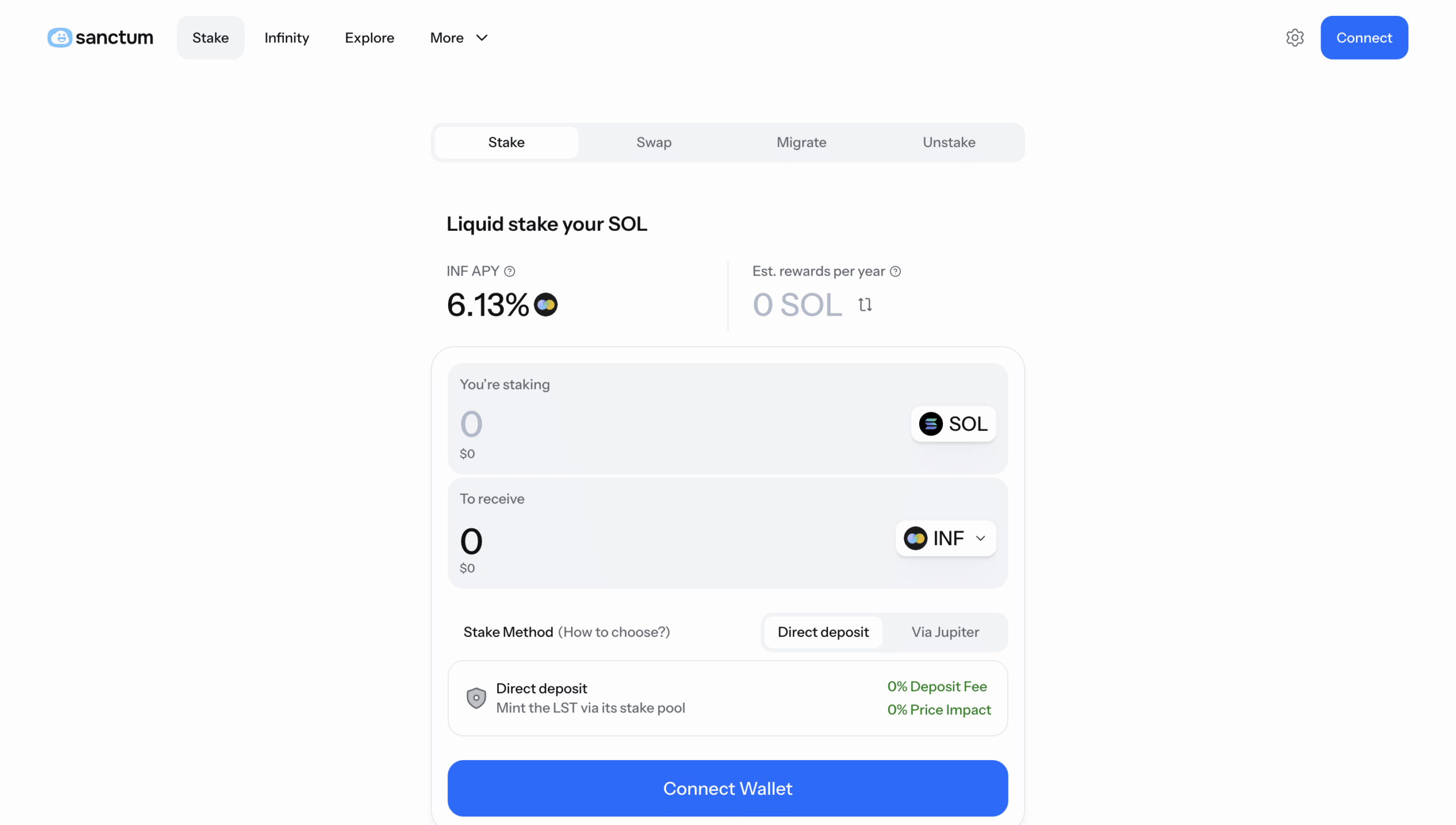This screenshot has height=825, width=1456.
Task: Click the INF APY info icon
Action: pyautogui.click(x=510, y=272)
